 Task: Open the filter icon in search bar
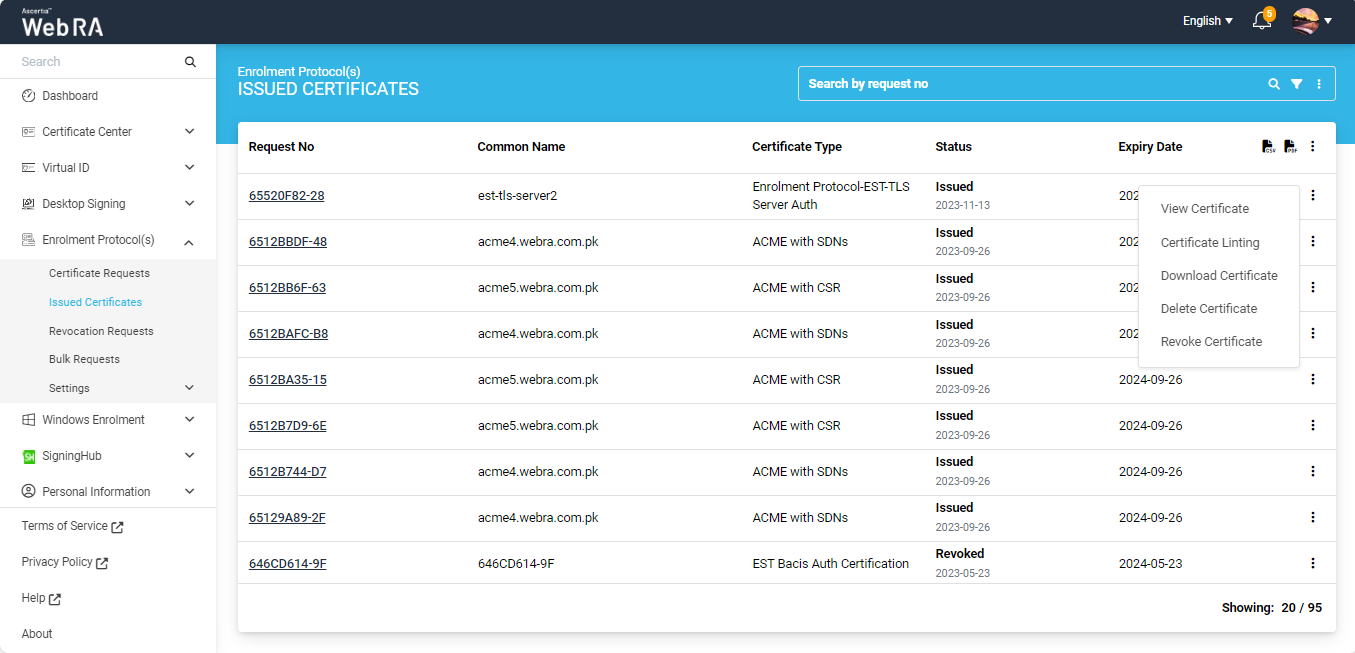click(x=1296, y=84)
